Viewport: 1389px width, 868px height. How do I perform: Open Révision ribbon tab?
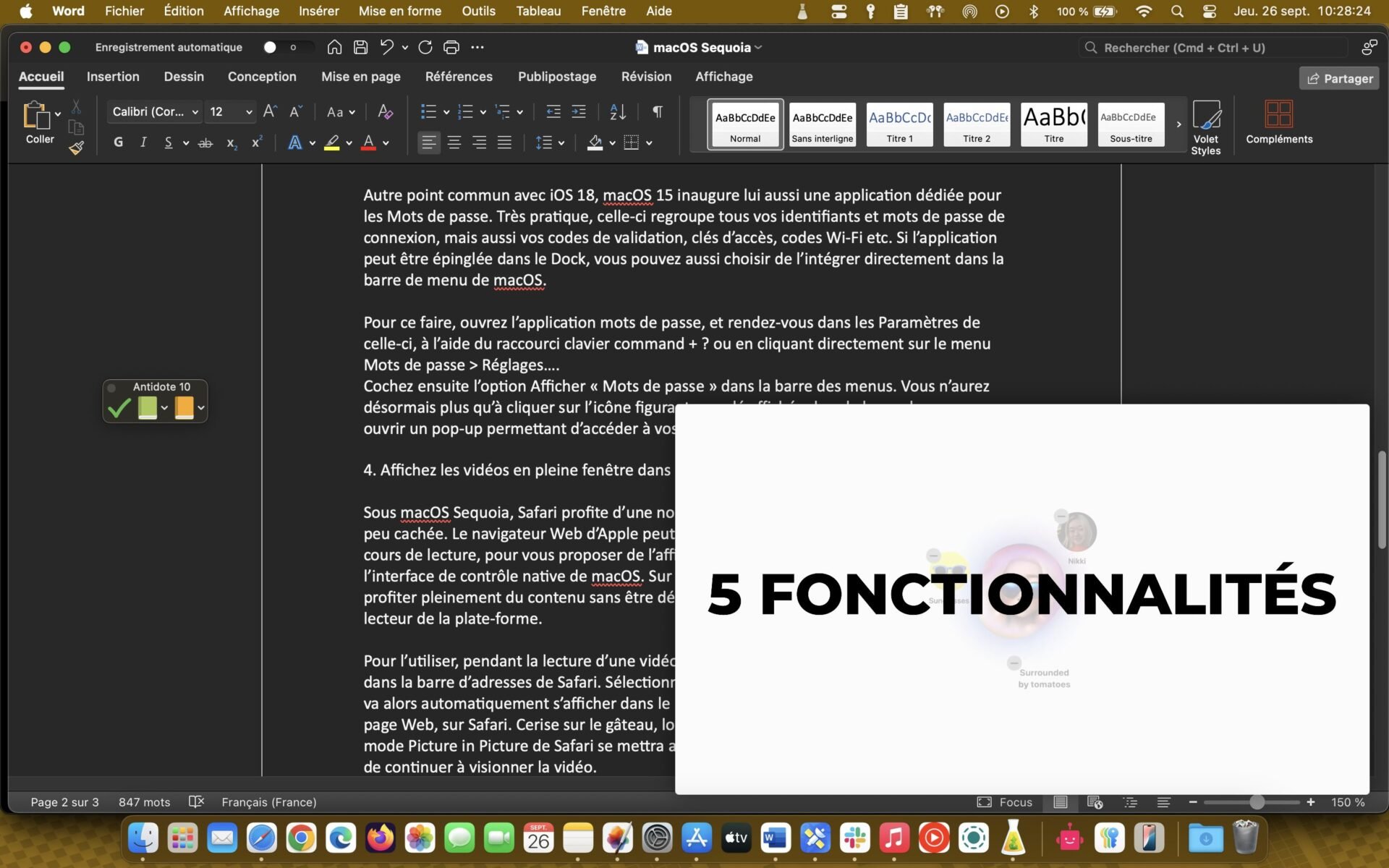(646, 77)
